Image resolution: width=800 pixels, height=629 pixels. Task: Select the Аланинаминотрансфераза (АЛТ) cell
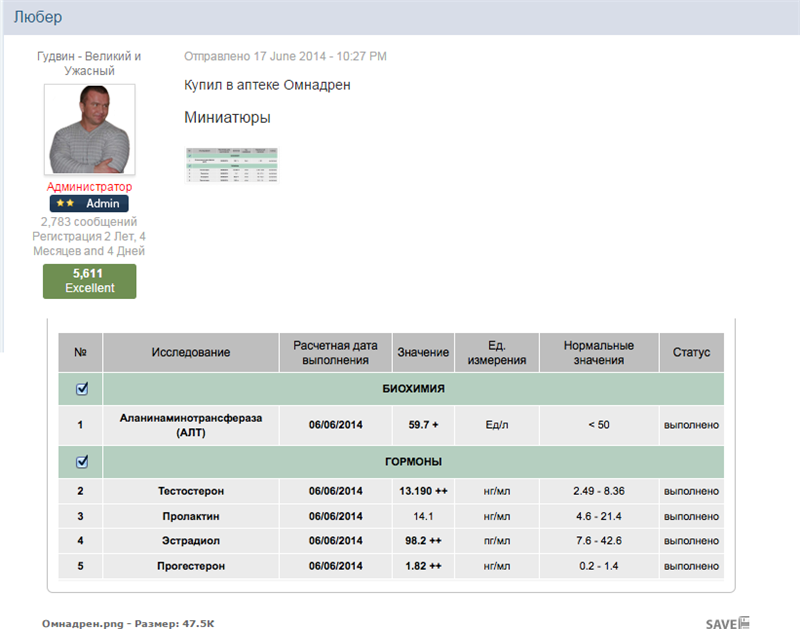(x=190, y=425)
